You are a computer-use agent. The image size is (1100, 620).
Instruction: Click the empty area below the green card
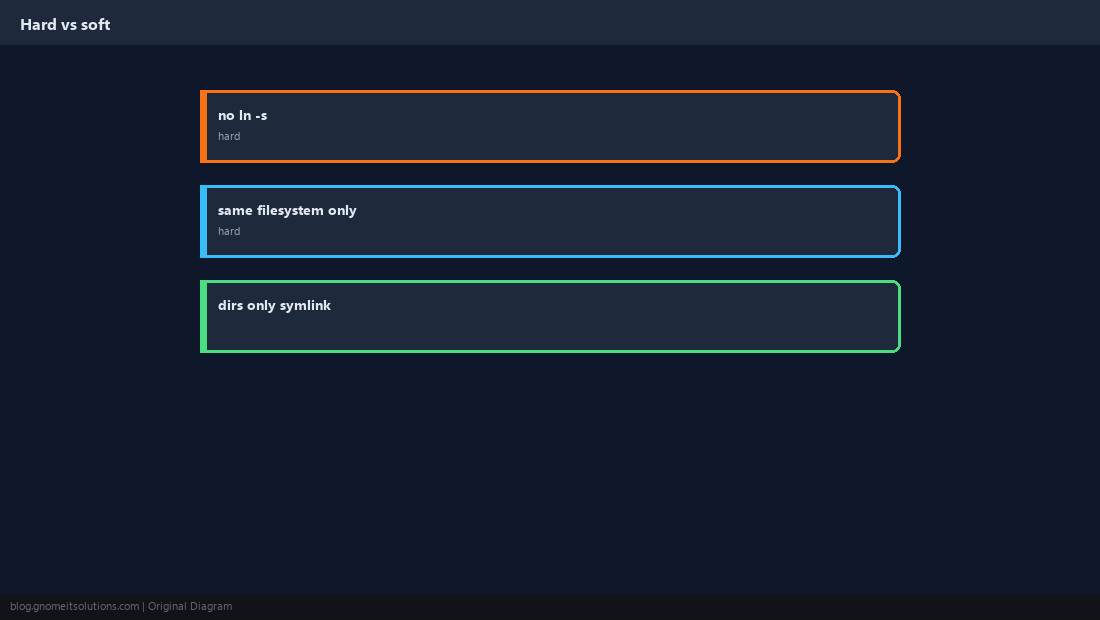[550, 473]
